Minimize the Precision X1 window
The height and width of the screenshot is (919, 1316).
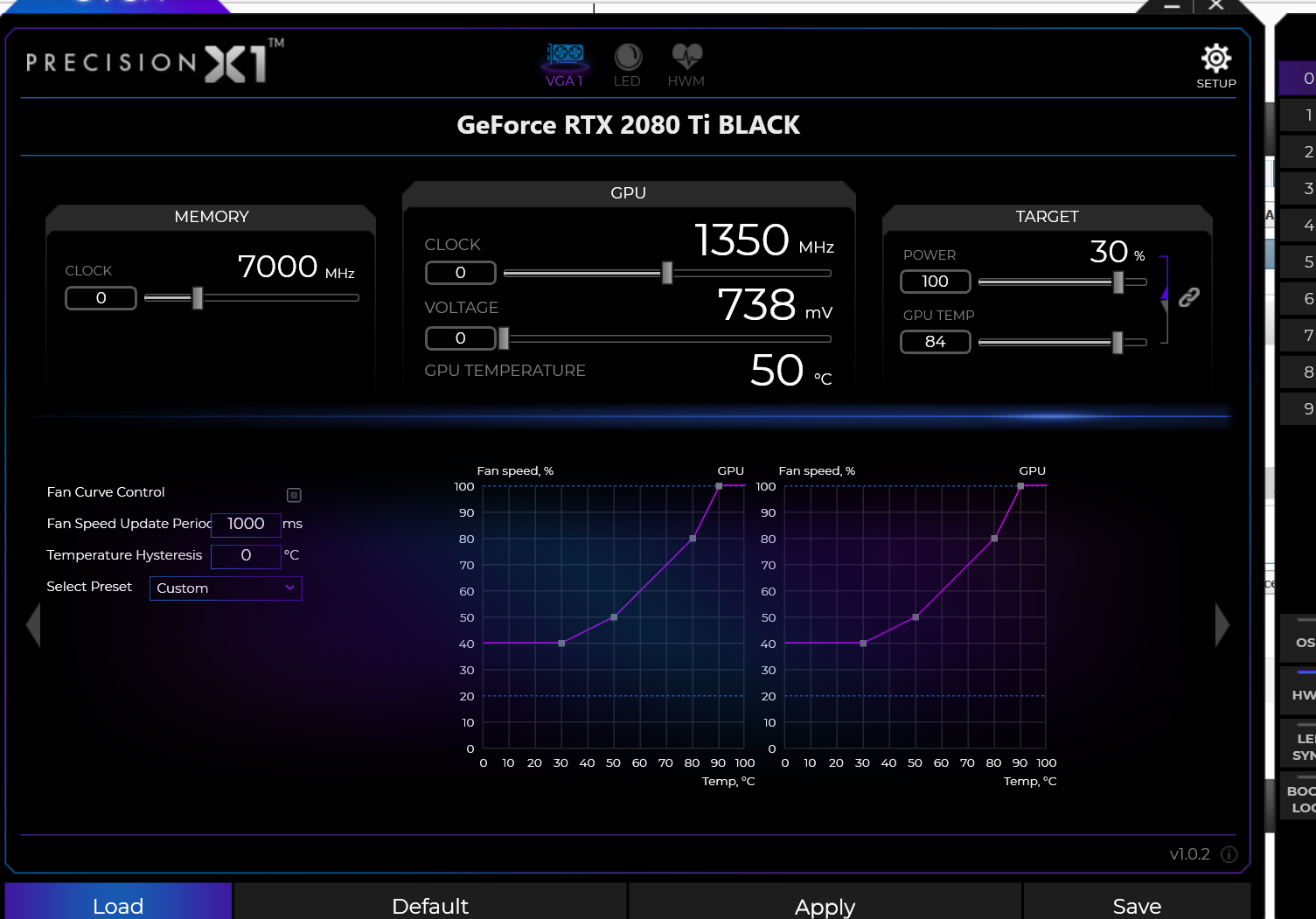tap(1173, 6)
